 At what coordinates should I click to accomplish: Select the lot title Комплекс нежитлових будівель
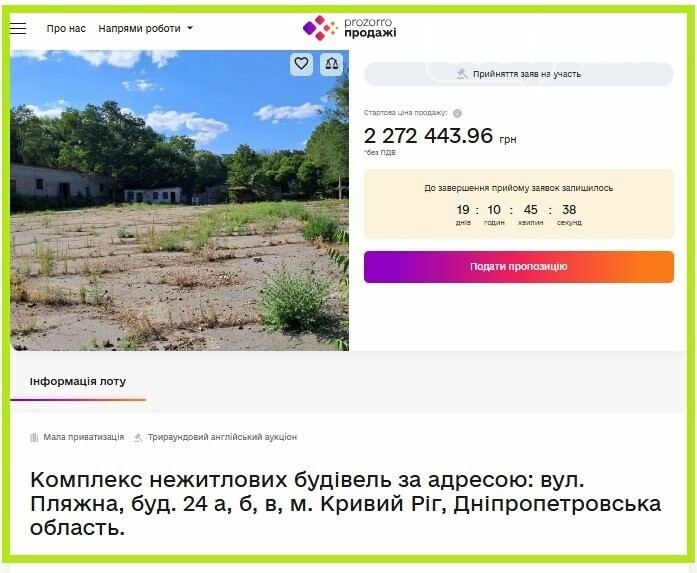coord(345,504)
